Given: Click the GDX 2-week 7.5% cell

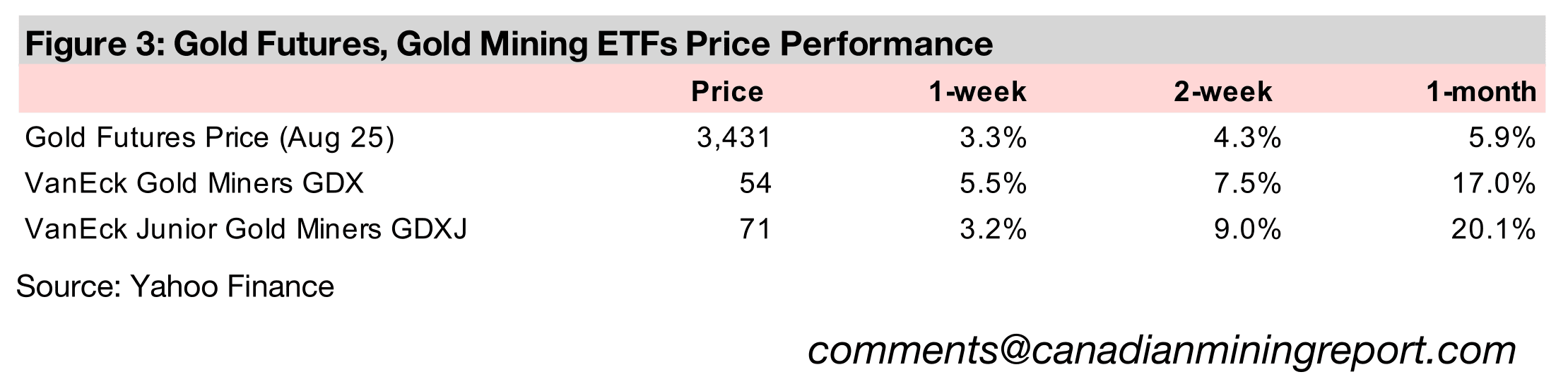Looking at the screenshot, I should [x=1246, y=184].
